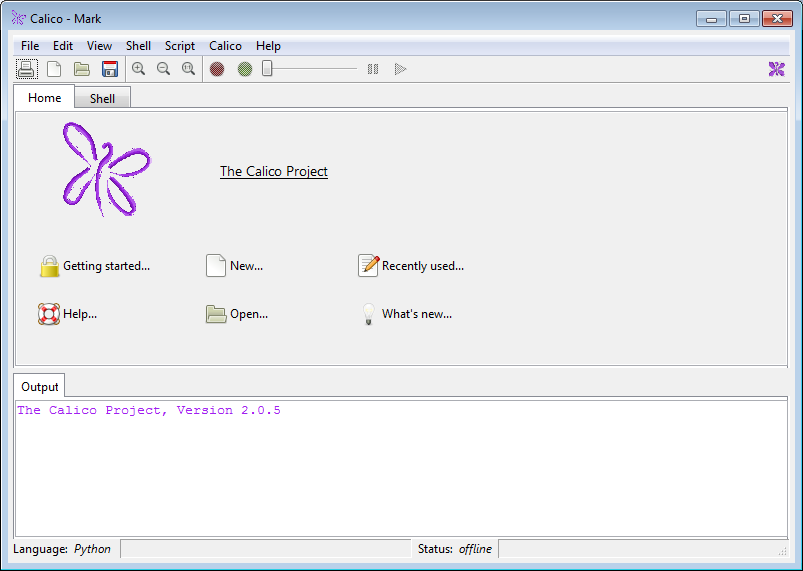Click the empty field next to Language
Screen dimensions: 803x571
click(x=266, y=548)
